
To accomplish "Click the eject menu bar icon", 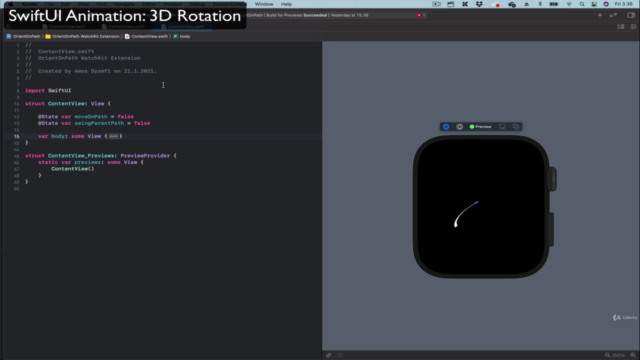I will pos(527,4).
